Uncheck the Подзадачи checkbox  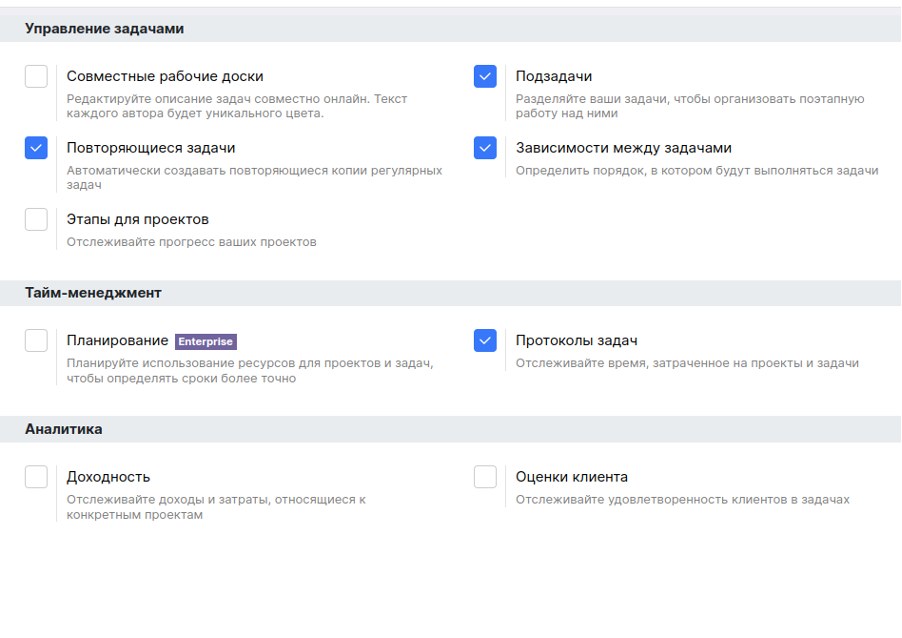(x=485, y=77)
